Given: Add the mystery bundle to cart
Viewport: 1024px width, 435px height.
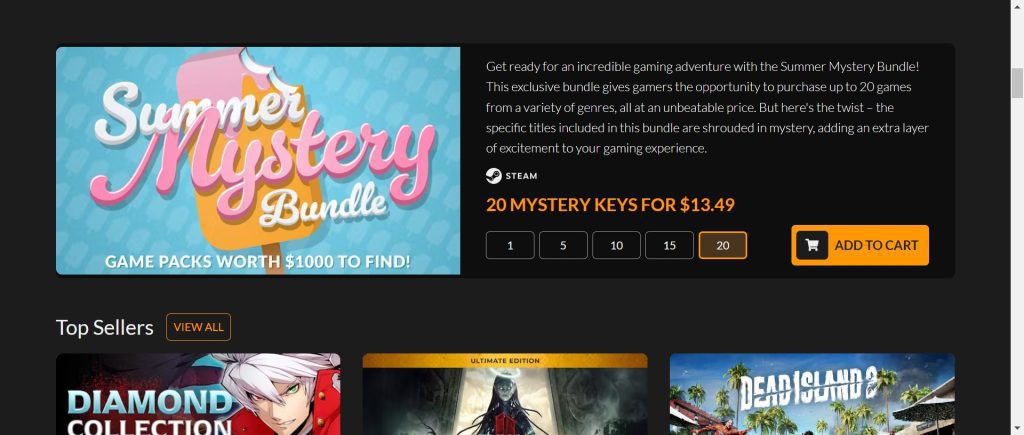Looking at the screenshot, I should pos(859,245).
